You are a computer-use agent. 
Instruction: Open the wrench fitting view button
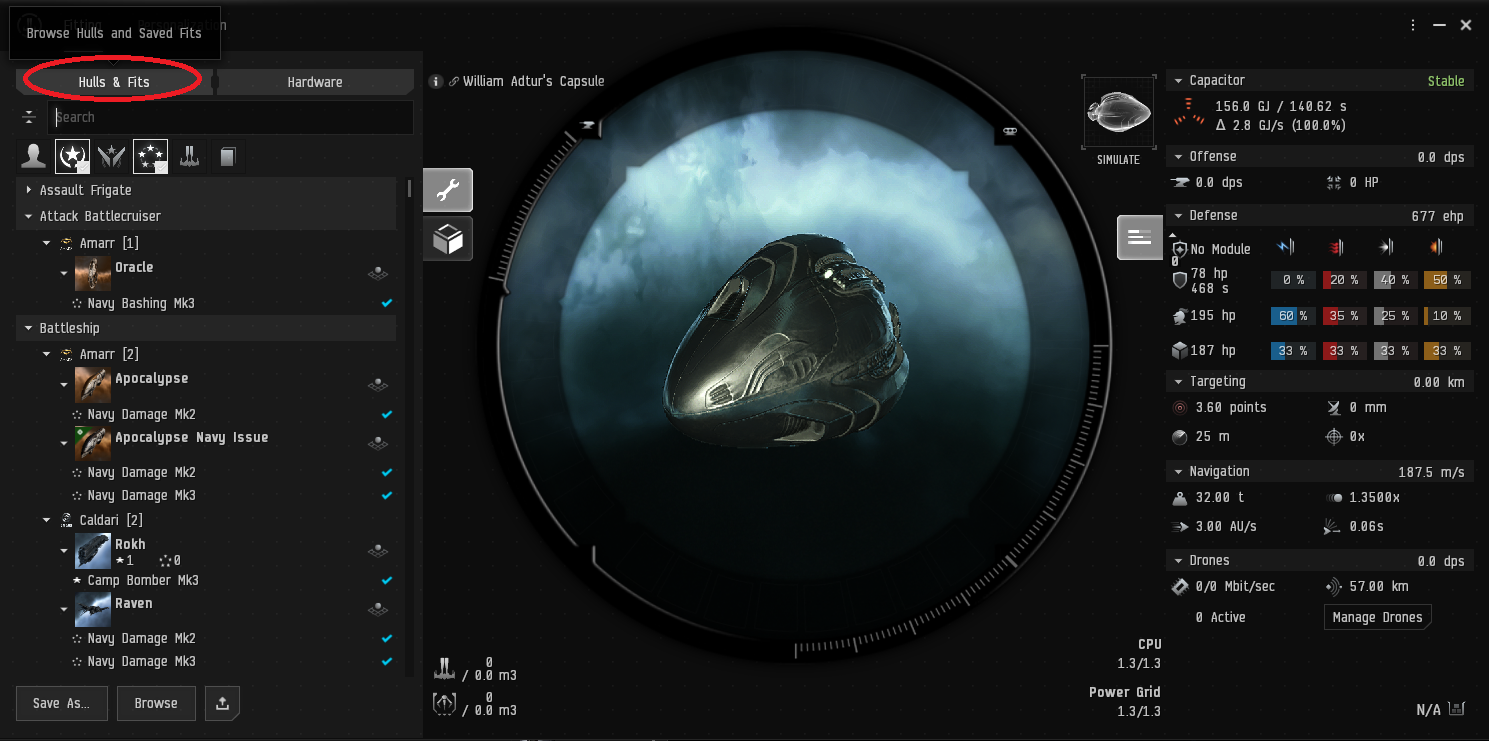[448, 190]
